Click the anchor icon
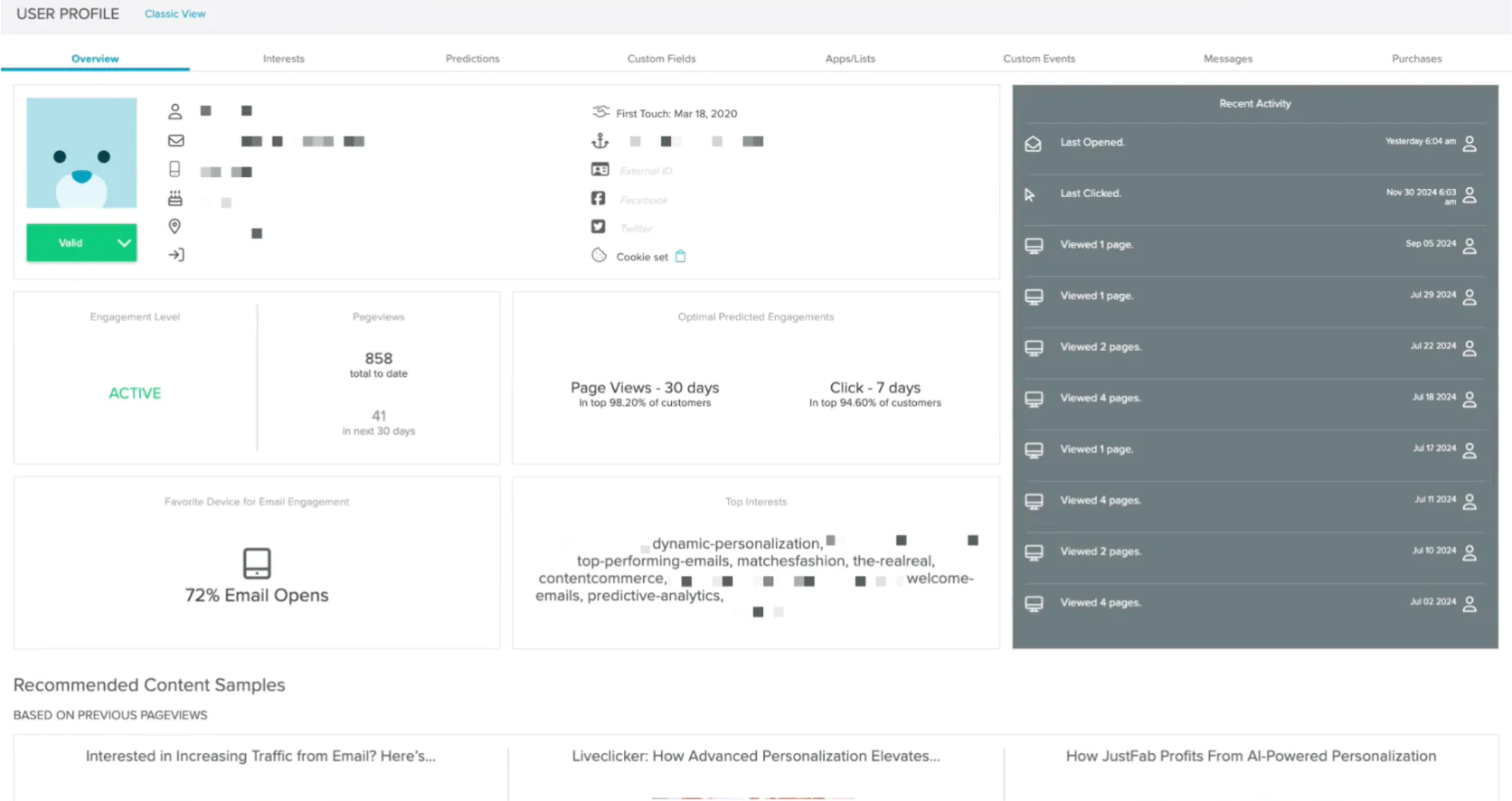The width and height of the screenshot is (1512, 801). [600, 141]
